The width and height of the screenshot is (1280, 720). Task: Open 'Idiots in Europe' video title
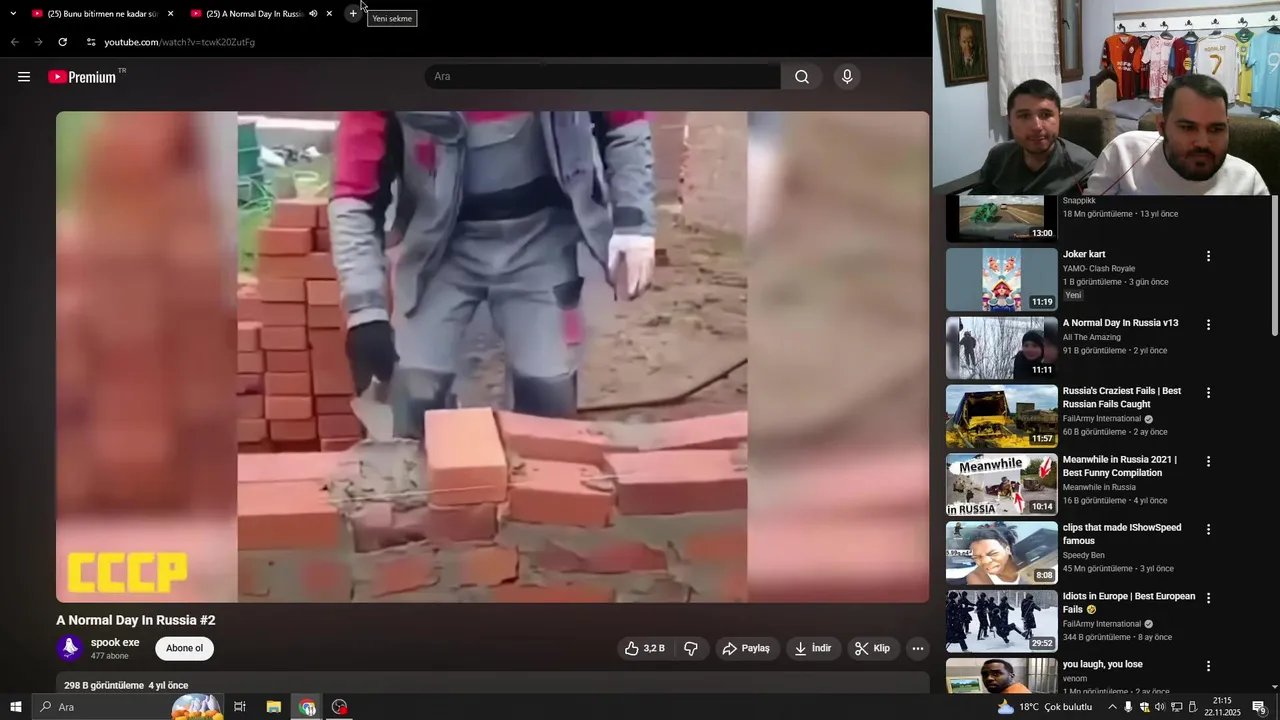tap(1129, 603)
